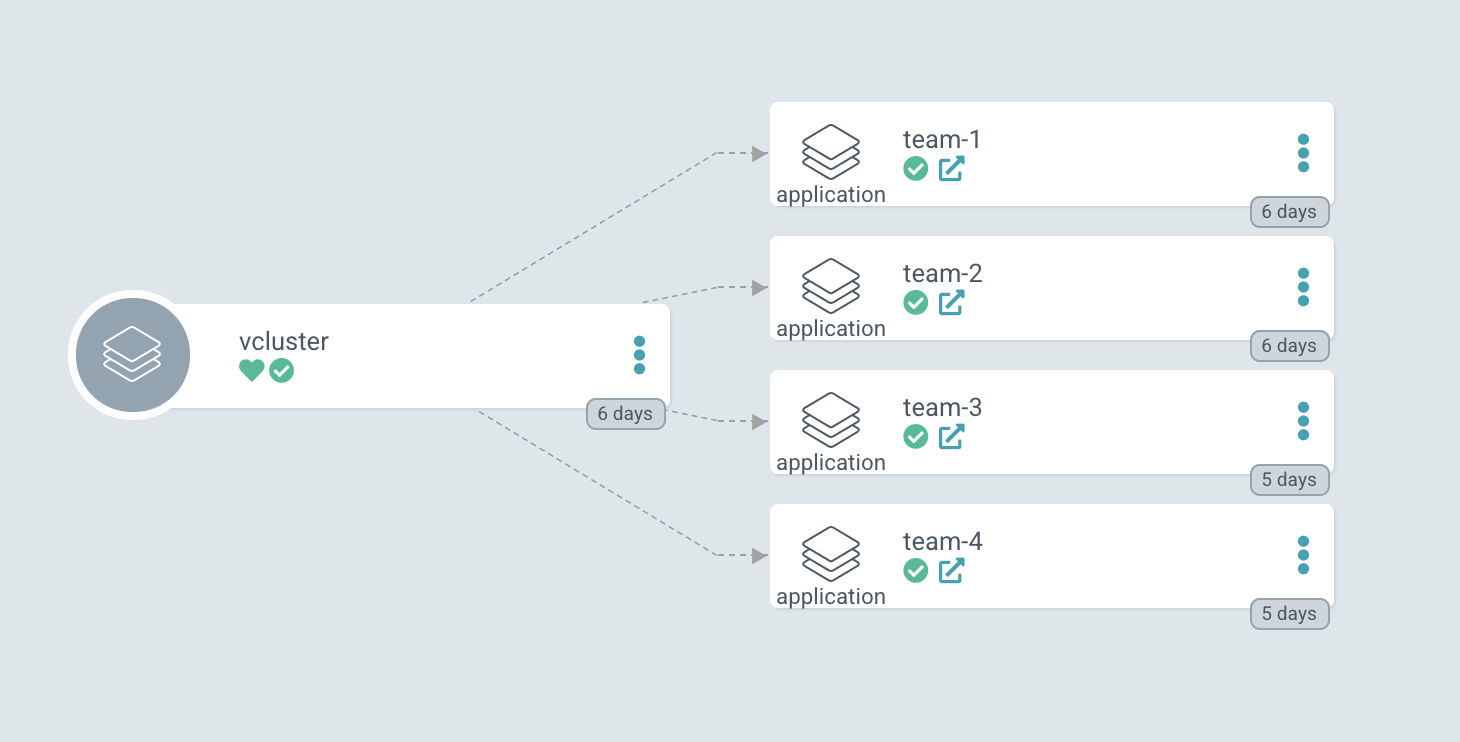Open the team-2 kebab menu
Screen dimensions: 1460x742
click(1303, 287)
